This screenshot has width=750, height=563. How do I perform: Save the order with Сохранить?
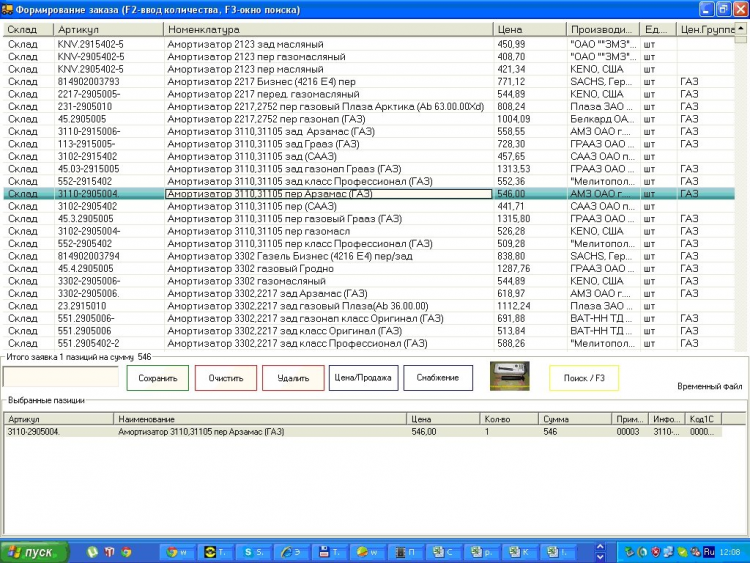coord(157,378)
